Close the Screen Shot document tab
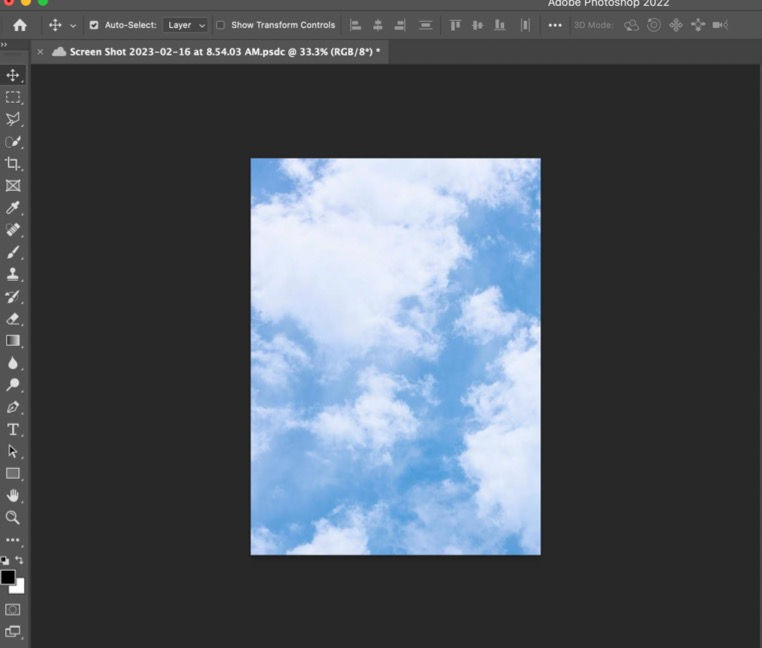This screenshot has height=648, width=762. 40,51
